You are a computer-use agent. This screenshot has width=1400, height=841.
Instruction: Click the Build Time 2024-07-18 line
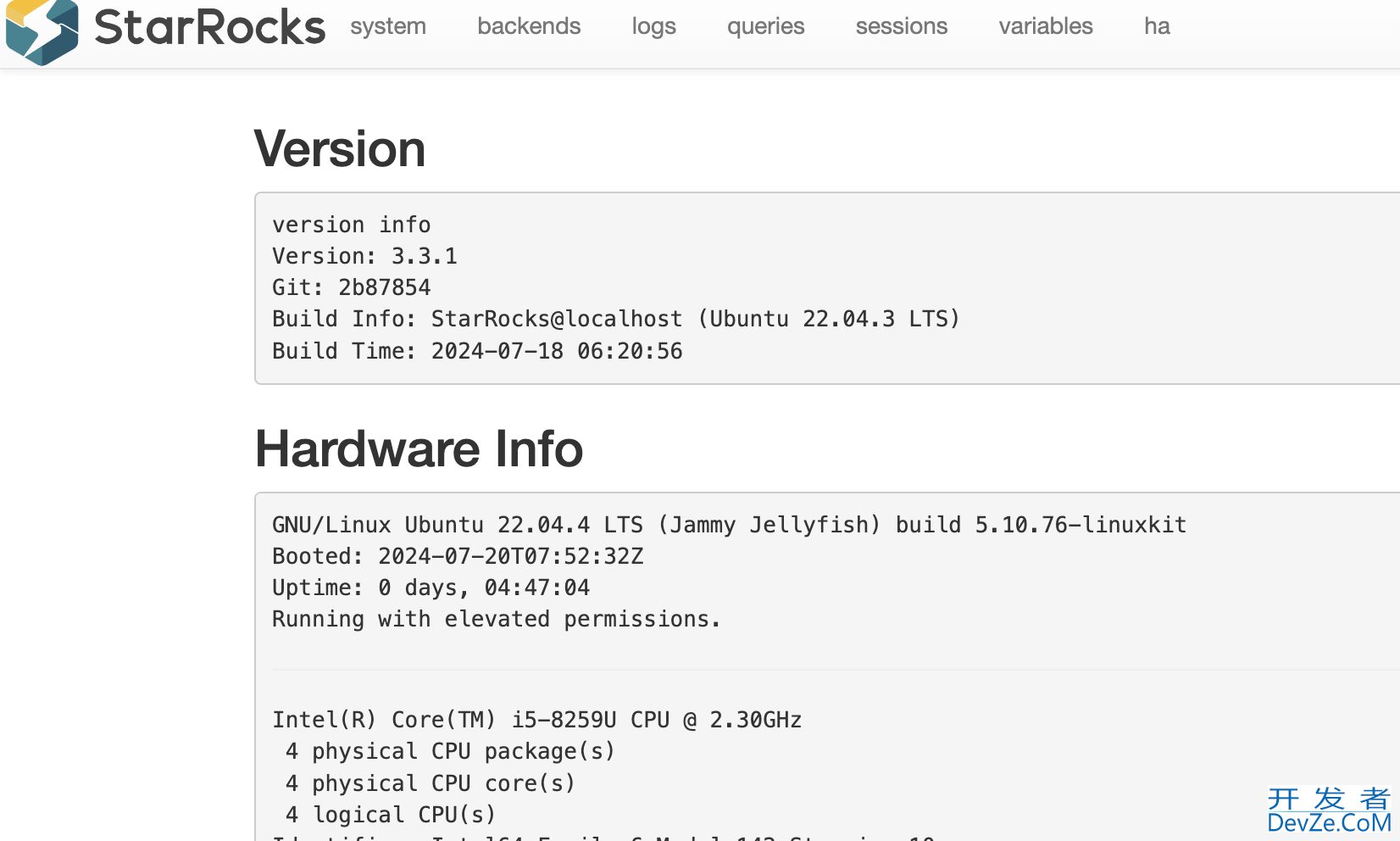(x=477, y=351)
